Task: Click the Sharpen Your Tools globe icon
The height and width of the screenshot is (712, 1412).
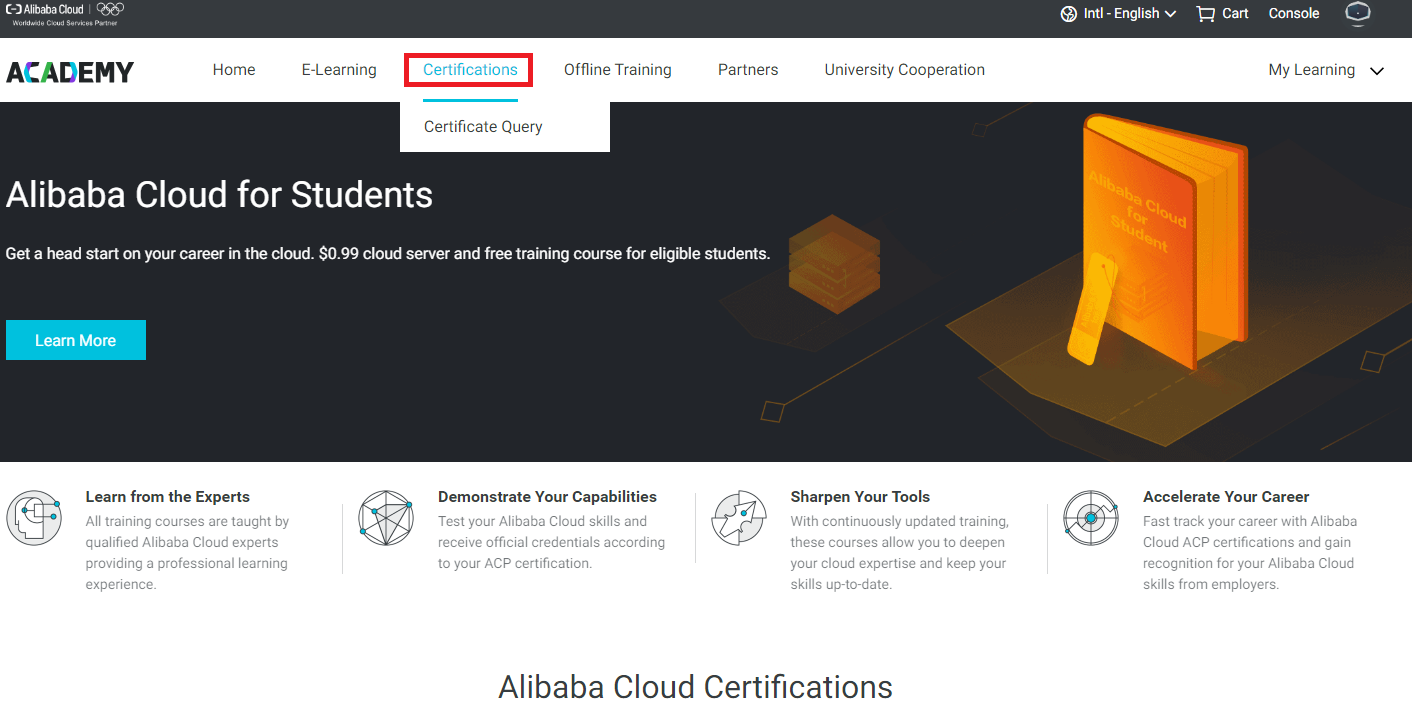Action: (x=739, y=518)
